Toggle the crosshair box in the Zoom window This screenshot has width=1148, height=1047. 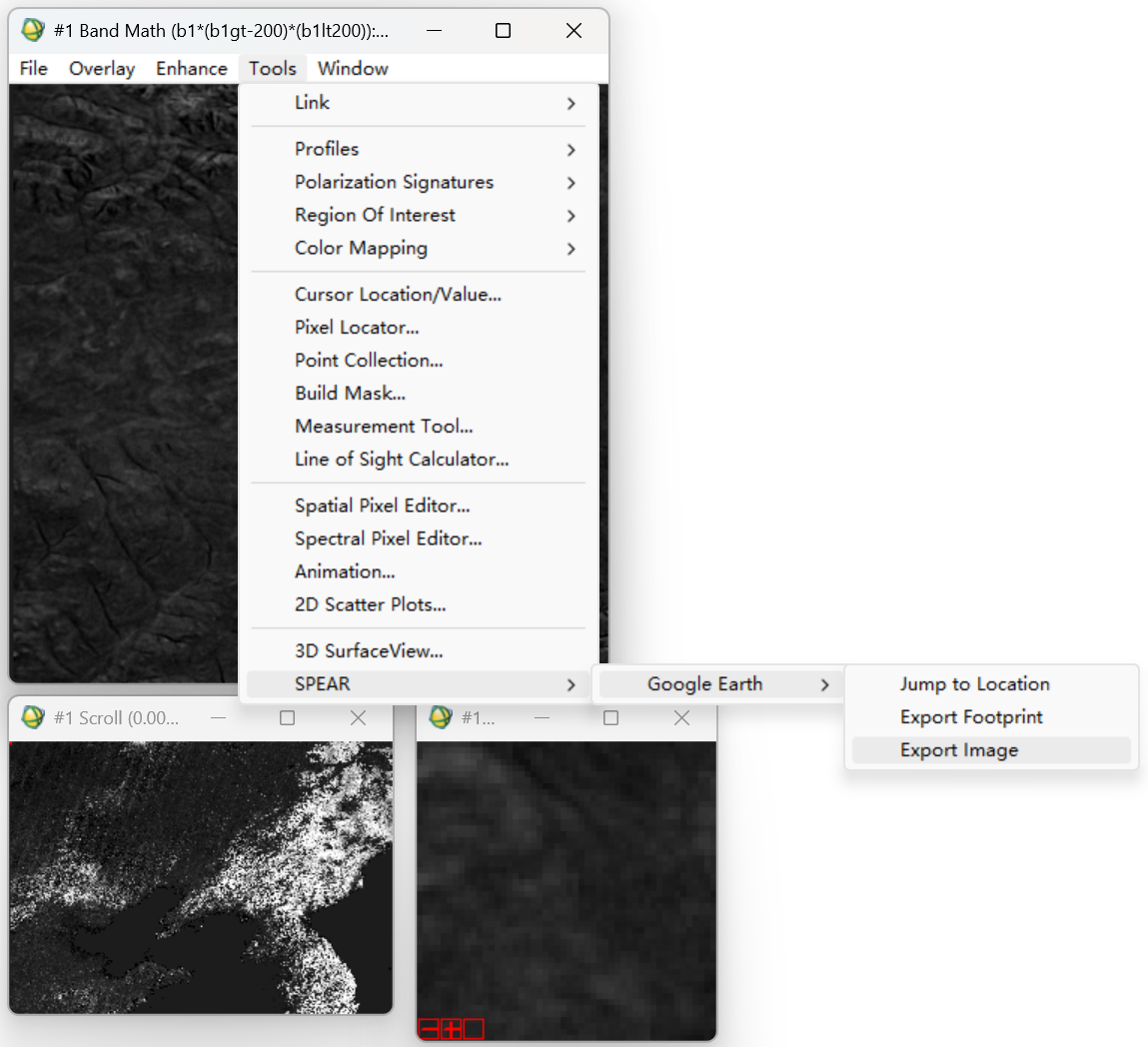coord(473,1027)
